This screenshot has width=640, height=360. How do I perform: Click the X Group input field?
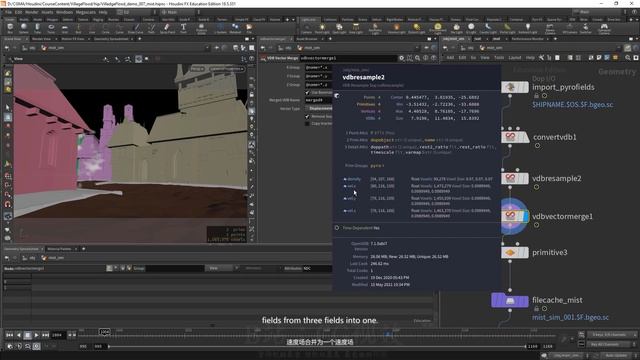pyautogui.click(x=319, y=68)
